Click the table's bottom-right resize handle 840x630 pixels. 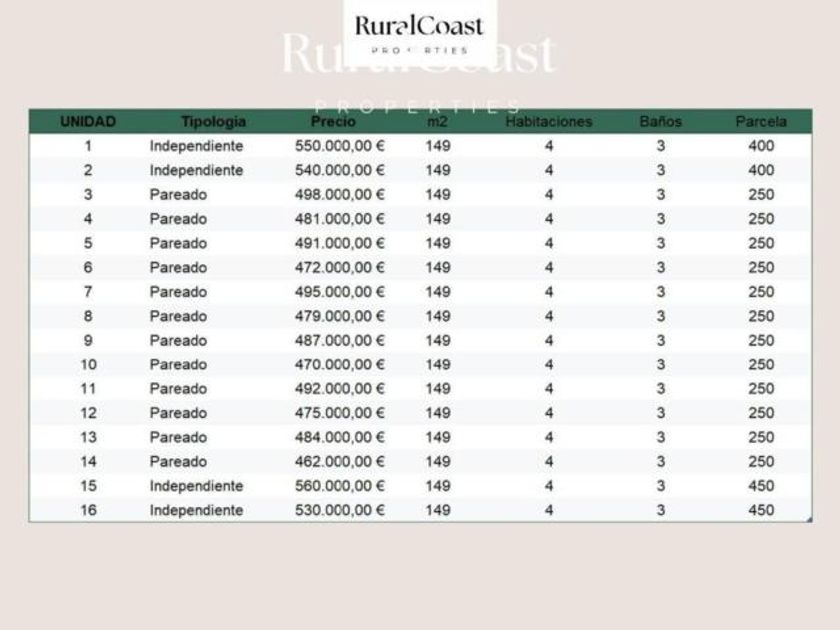point(809,519)
